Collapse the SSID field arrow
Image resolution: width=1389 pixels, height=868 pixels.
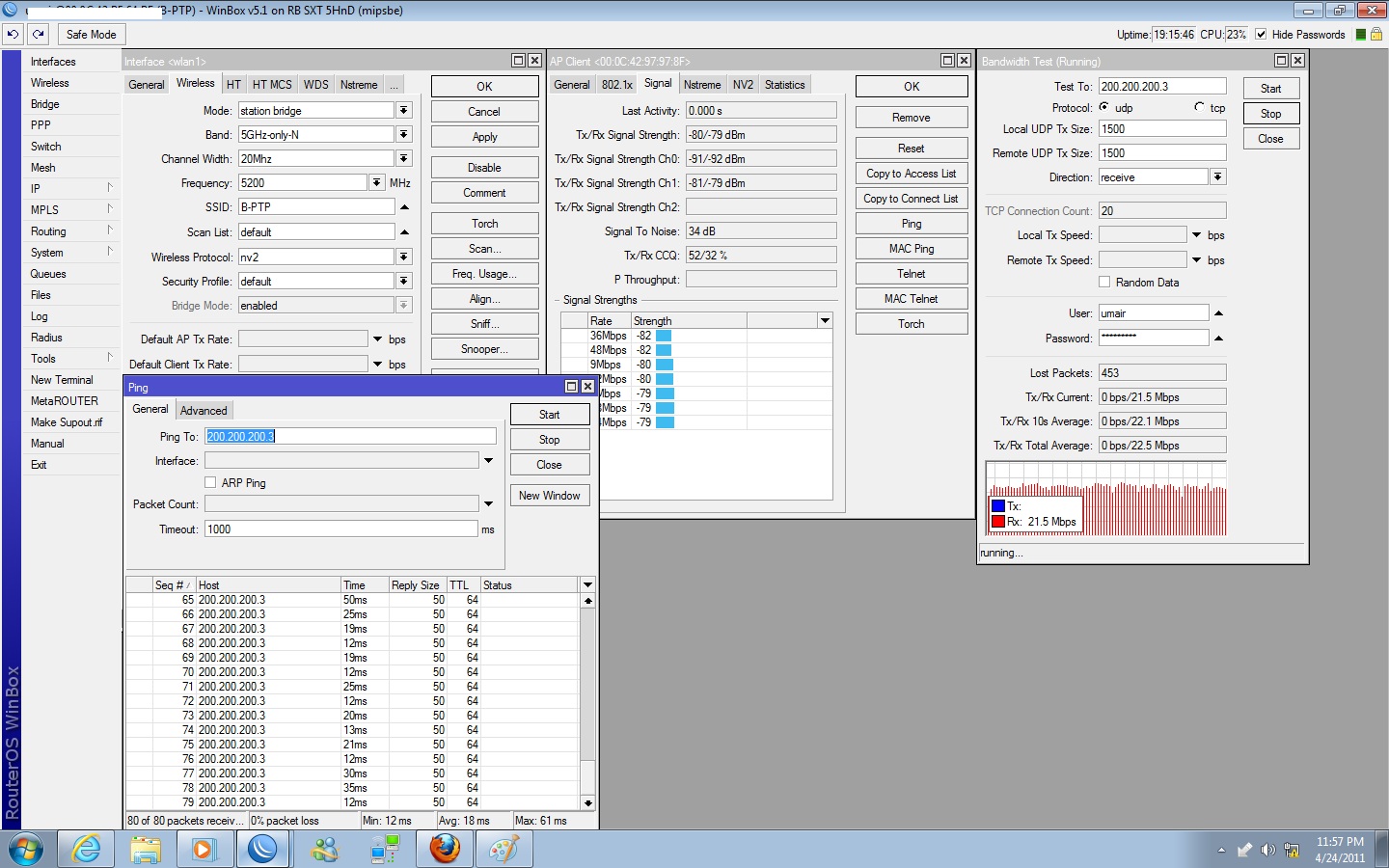click(404, 207)
